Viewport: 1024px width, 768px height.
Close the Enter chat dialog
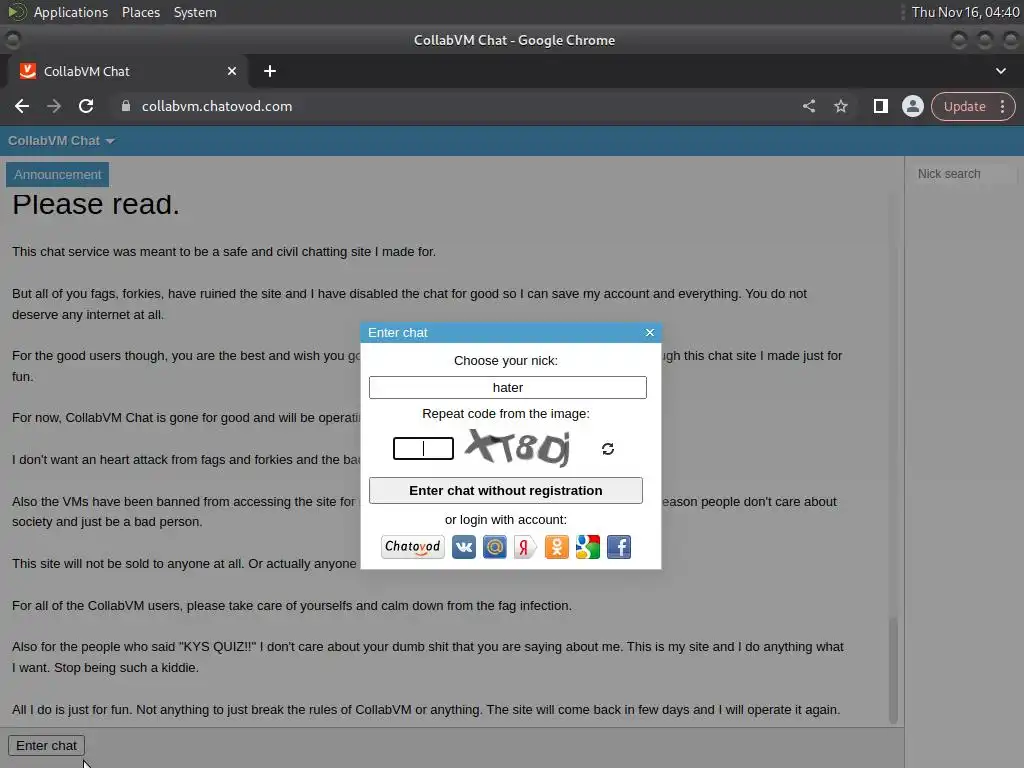coord(650,332)
